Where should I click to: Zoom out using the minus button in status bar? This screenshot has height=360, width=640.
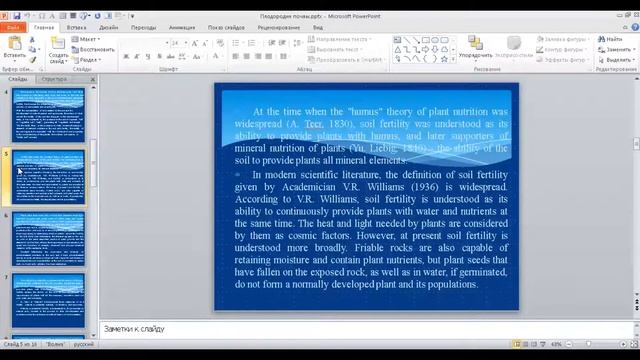coord(569,344)
